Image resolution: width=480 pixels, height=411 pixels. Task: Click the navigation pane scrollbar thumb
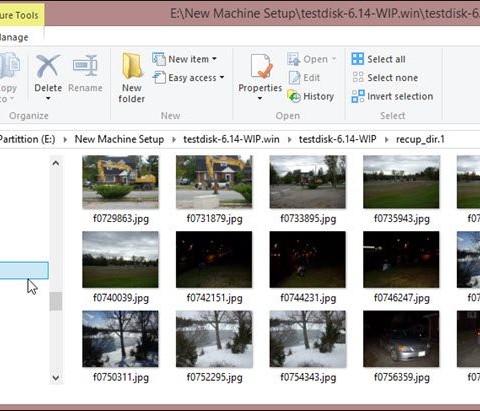pos(56,301)
